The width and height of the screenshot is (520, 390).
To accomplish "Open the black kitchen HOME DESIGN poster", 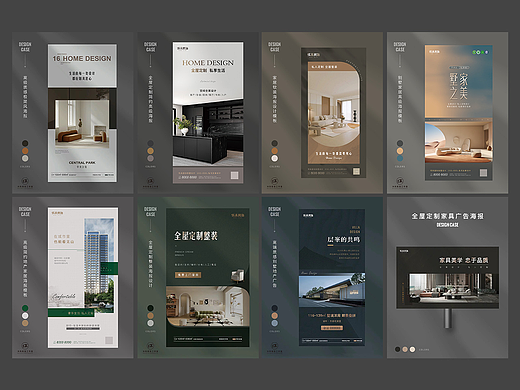I will pos(208,112).
